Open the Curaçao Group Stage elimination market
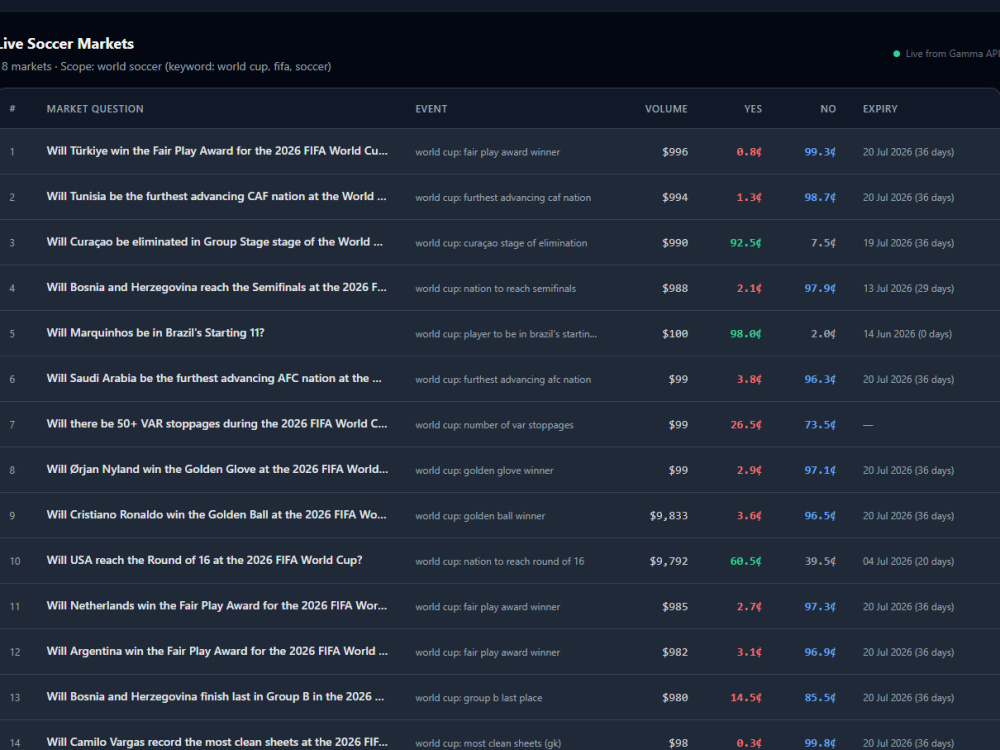This screenshot has width=1000, height=750. 214,242
